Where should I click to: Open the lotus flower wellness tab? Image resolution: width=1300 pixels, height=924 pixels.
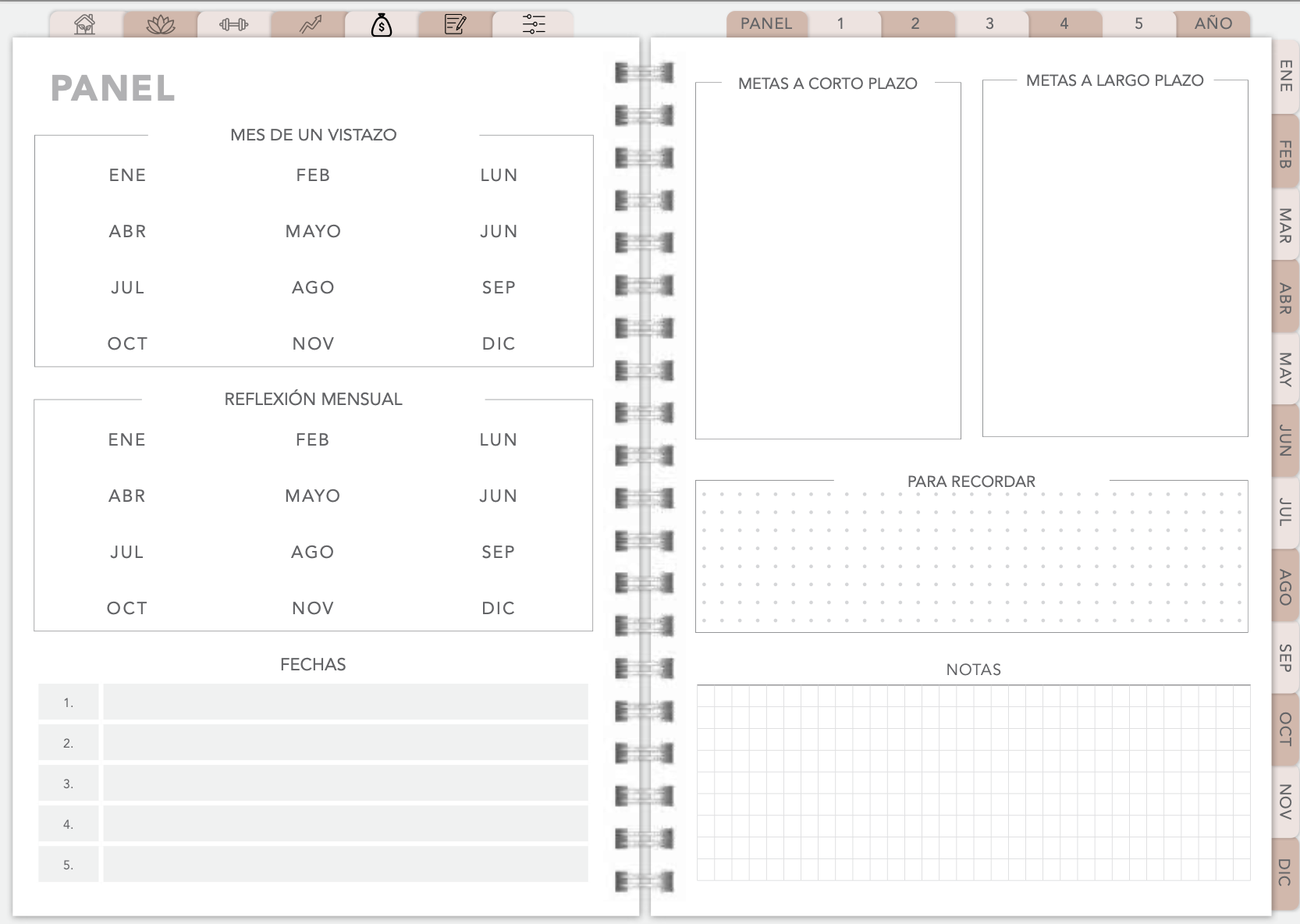pyautogui.click(x=160, y=25)
